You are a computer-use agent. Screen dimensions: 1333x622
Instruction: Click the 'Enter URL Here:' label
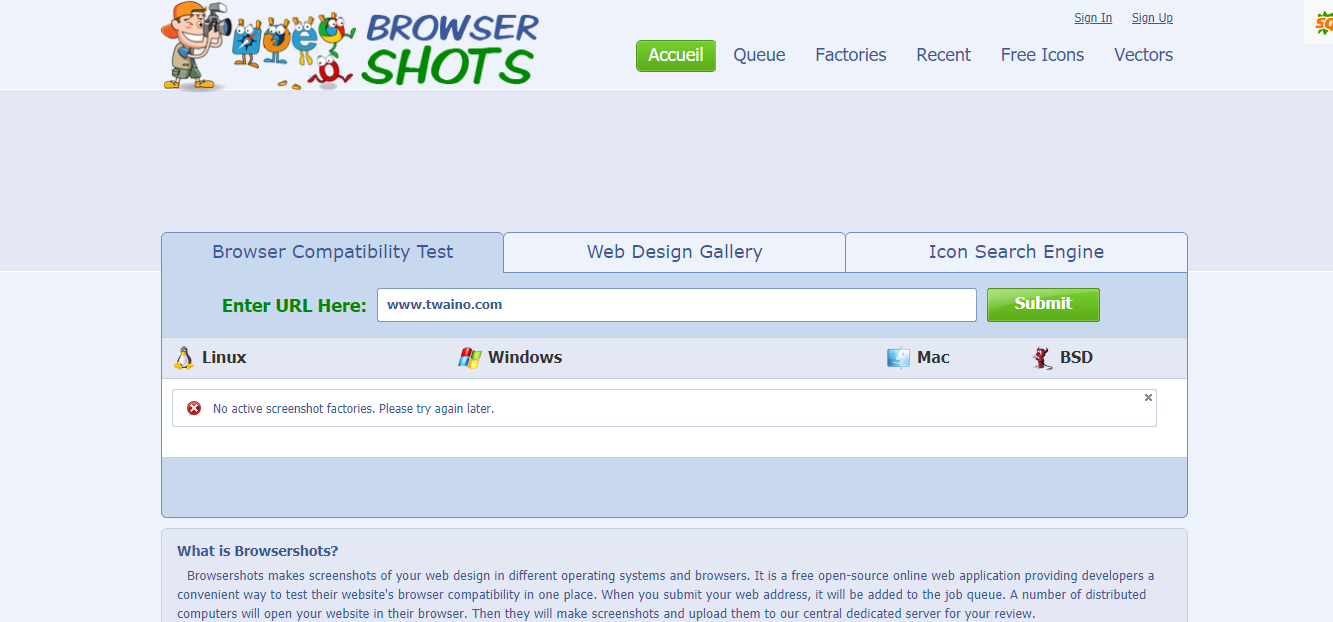click(x=294, y=306)
